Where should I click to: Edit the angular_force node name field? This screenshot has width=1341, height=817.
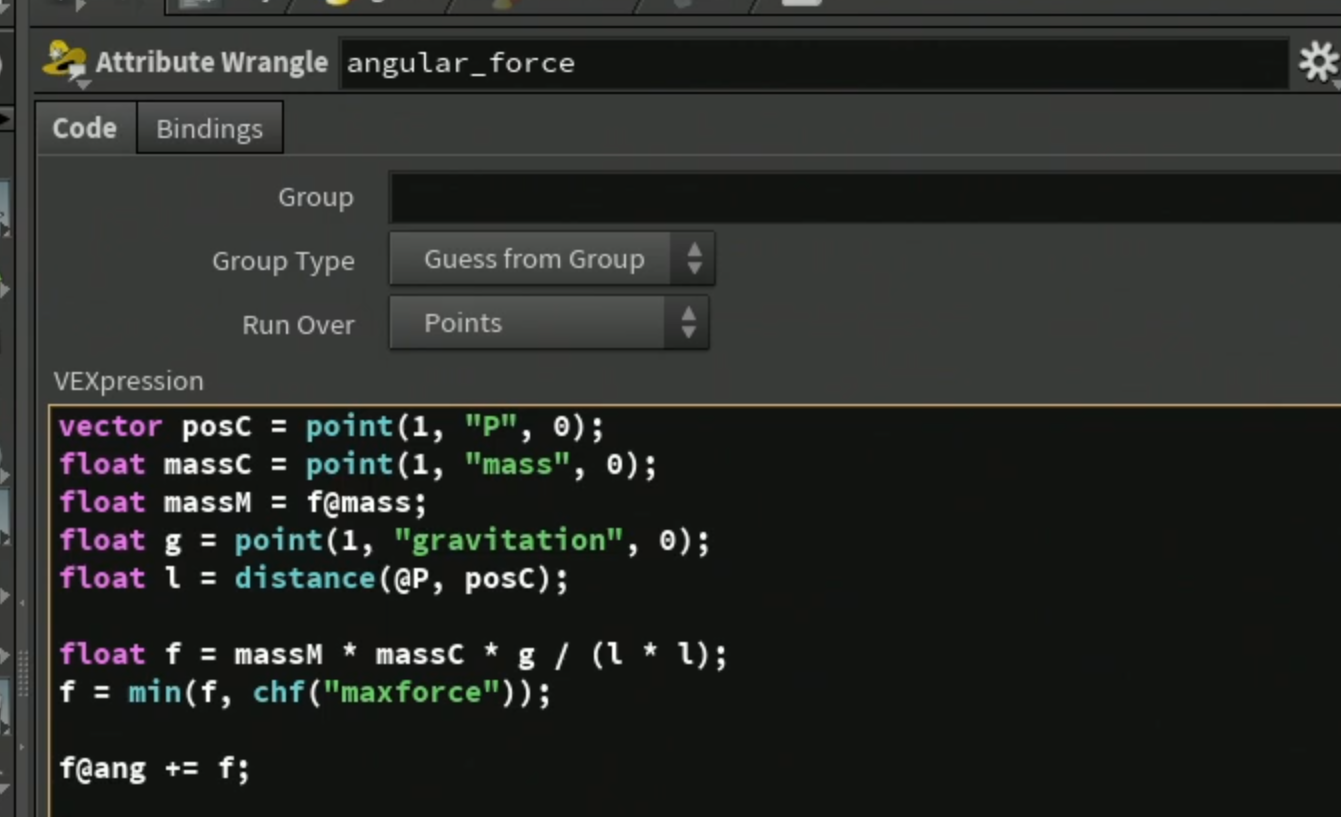[814, 63]
